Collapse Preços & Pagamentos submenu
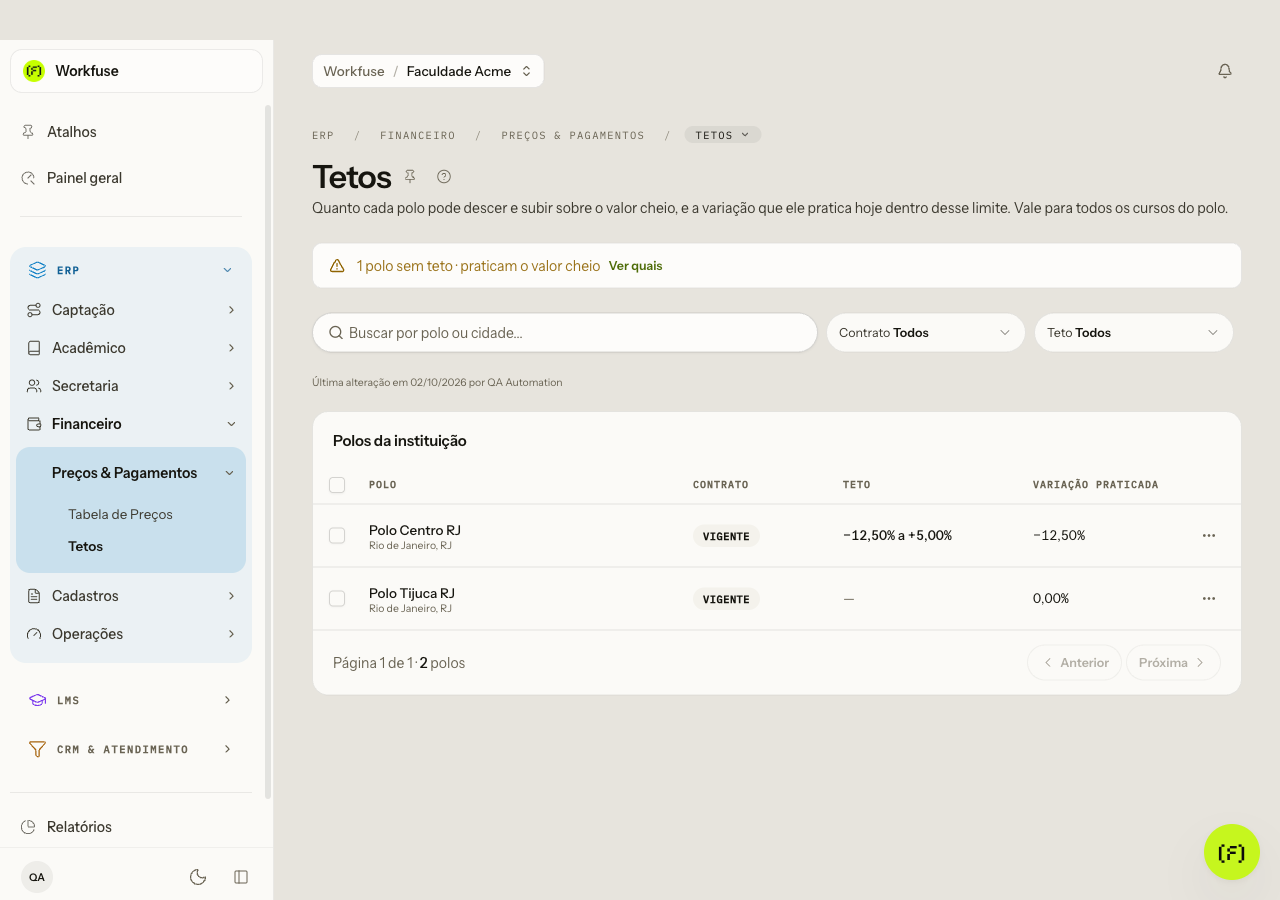 (131, 473)
